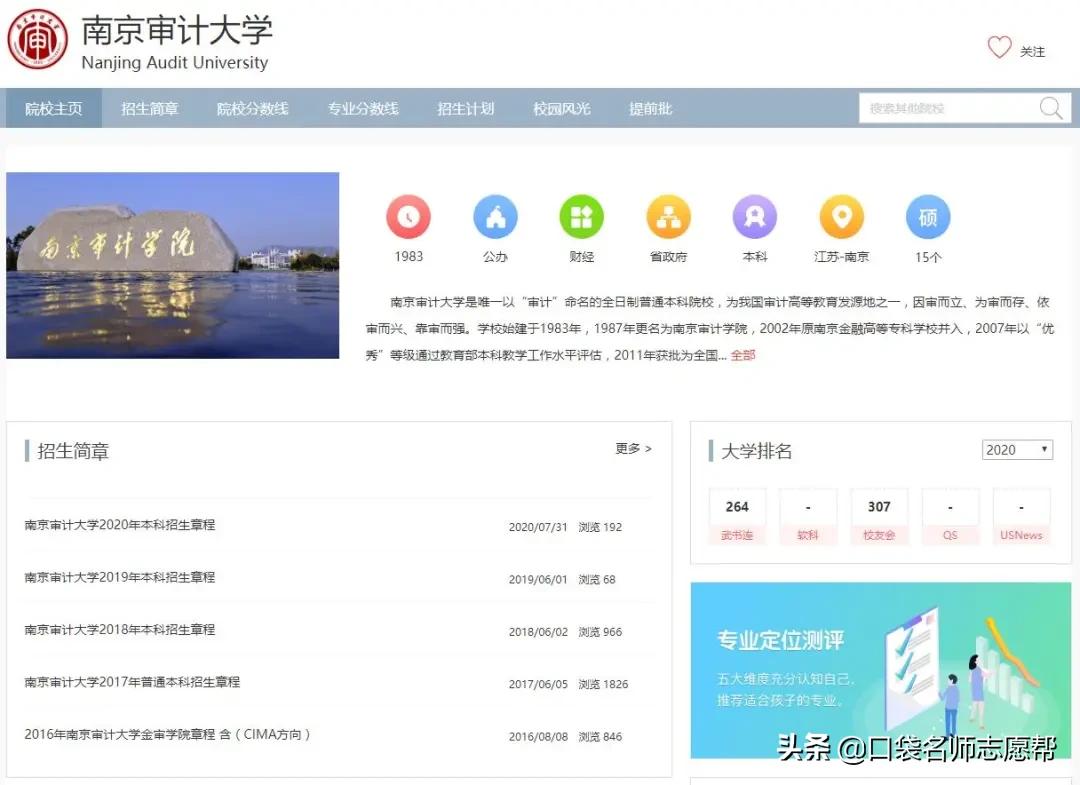Click the 招生简章 section heading
This screenshot has height=785, width=1080.
(73, 451)
